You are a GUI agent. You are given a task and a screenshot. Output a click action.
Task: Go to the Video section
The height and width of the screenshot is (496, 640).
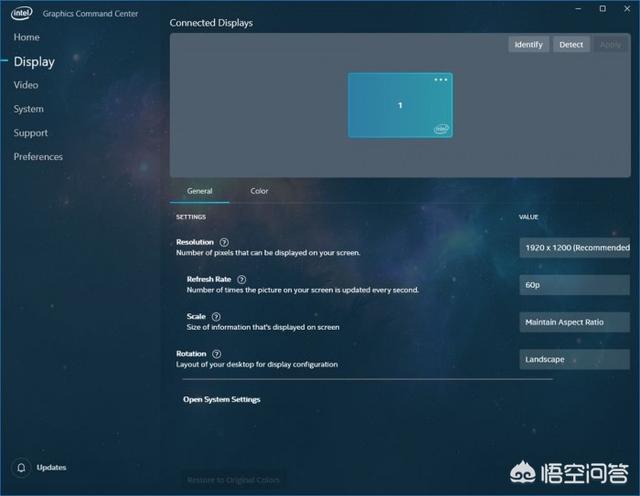tap(26, 85)
